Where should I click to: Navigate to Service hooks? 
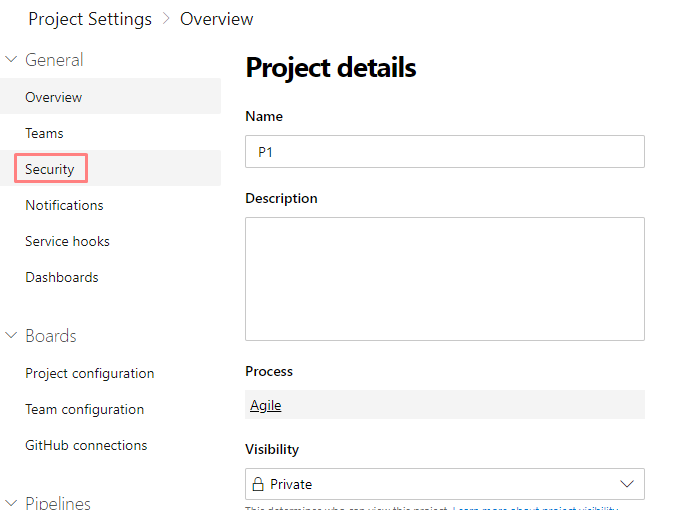tap(67, 241)
